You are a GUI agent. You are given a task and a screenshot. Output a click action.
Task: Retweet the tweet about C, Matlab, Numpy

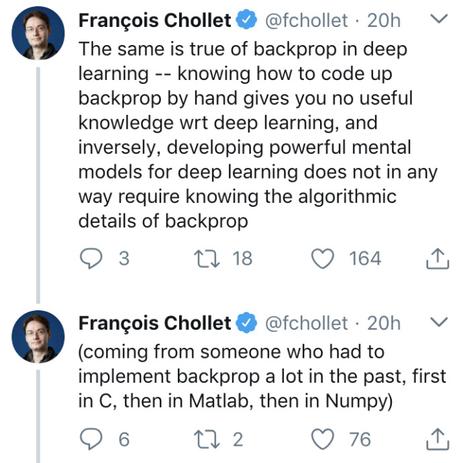[207, 439]
